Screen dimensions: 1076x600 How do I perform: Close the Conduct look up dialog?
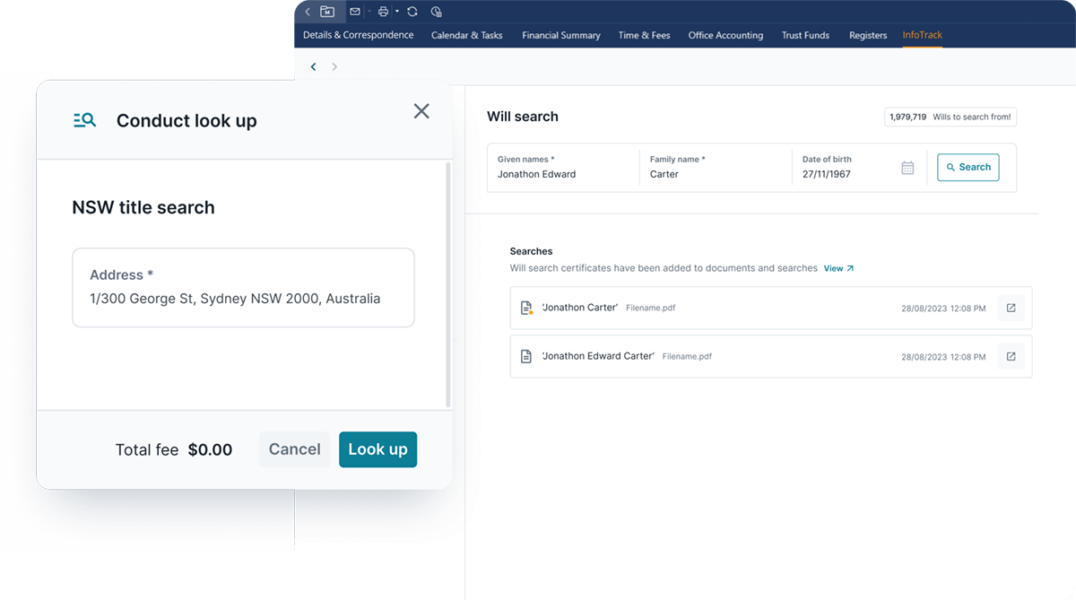[x=421, y=111]
